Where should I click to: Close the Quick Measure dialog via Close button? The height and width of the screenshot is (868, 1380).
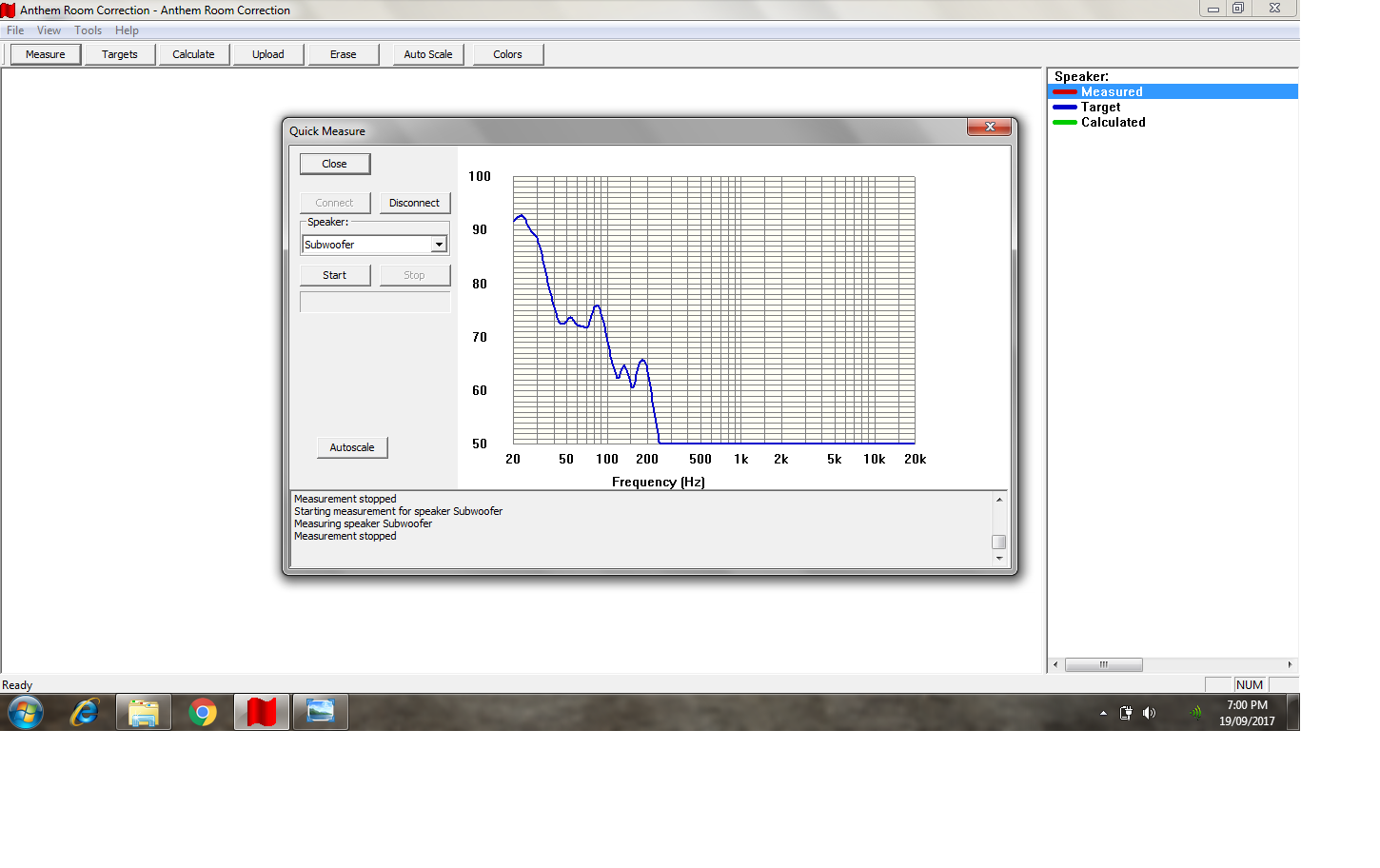tap(335, 164)
